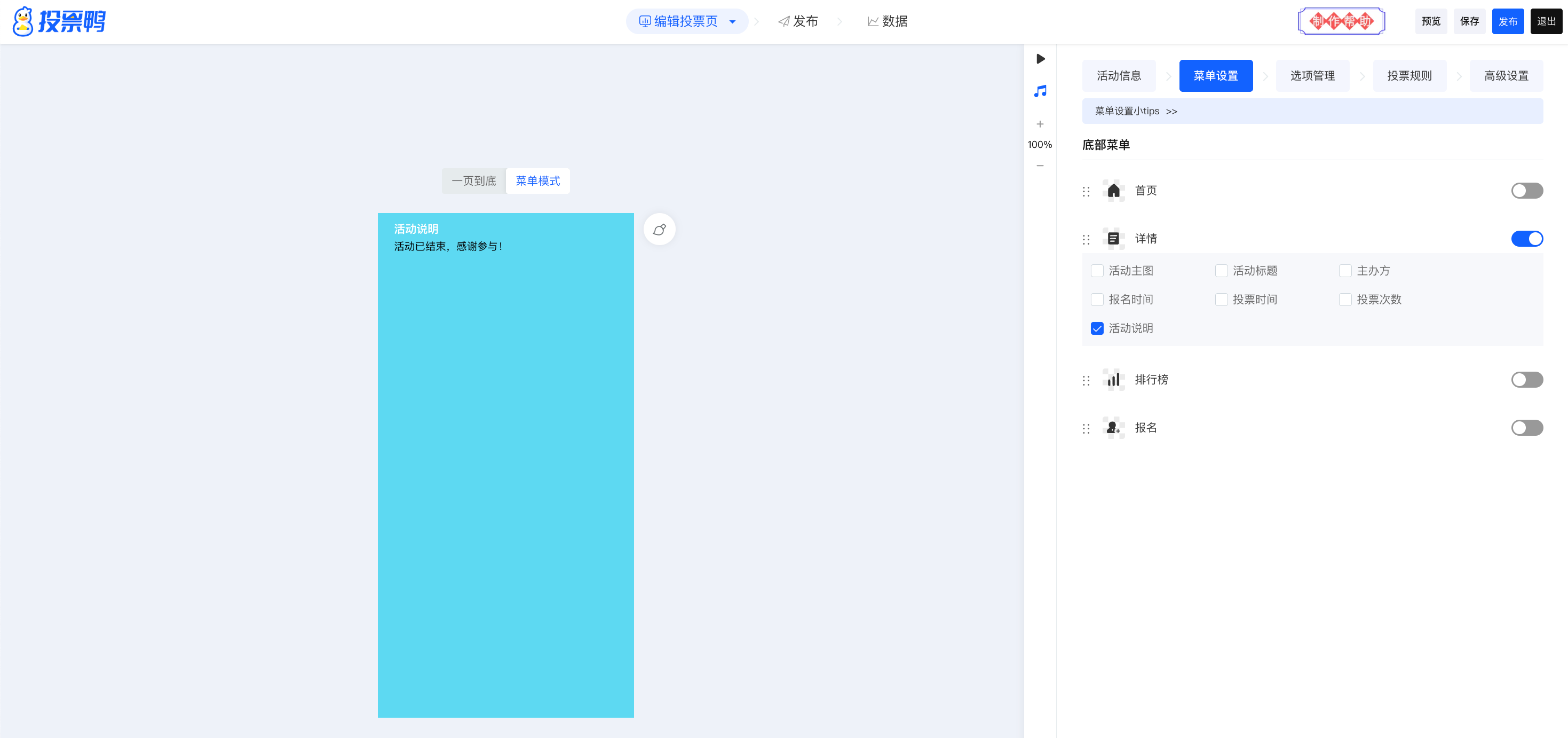Zoom in with the plus icon

pyautogui.click(x=1040, y=124)
